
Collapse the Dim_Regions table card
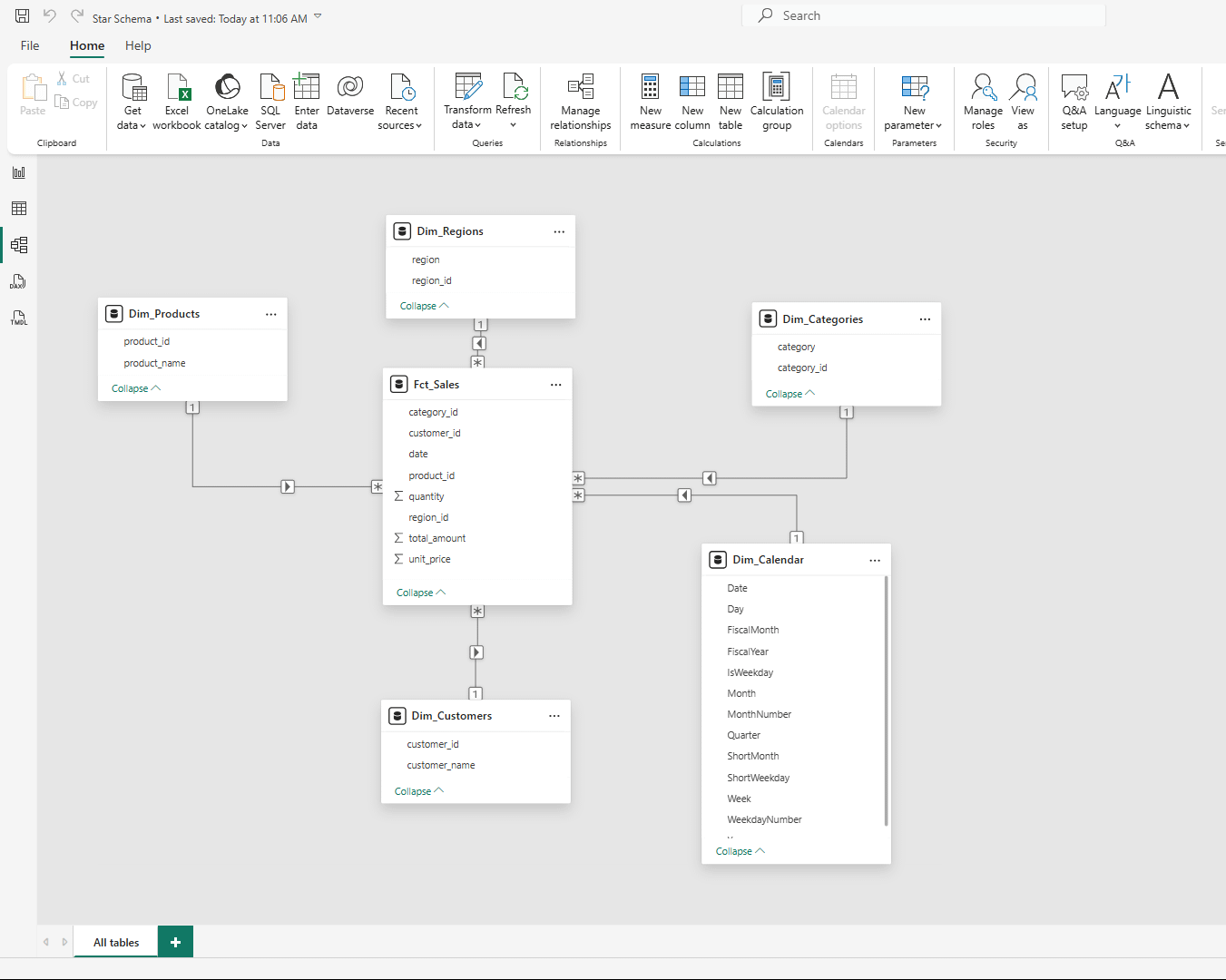(425, 306)
